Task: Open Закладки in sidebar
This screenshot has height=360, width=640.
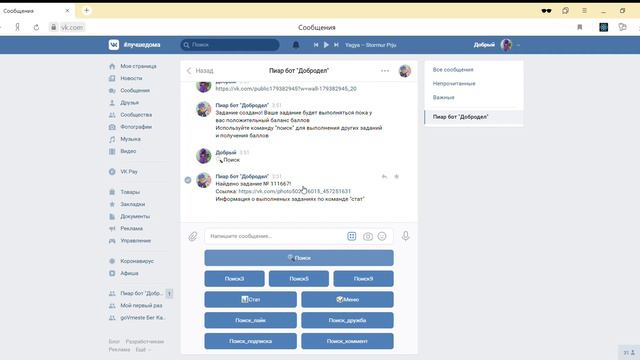Action: 132,204
